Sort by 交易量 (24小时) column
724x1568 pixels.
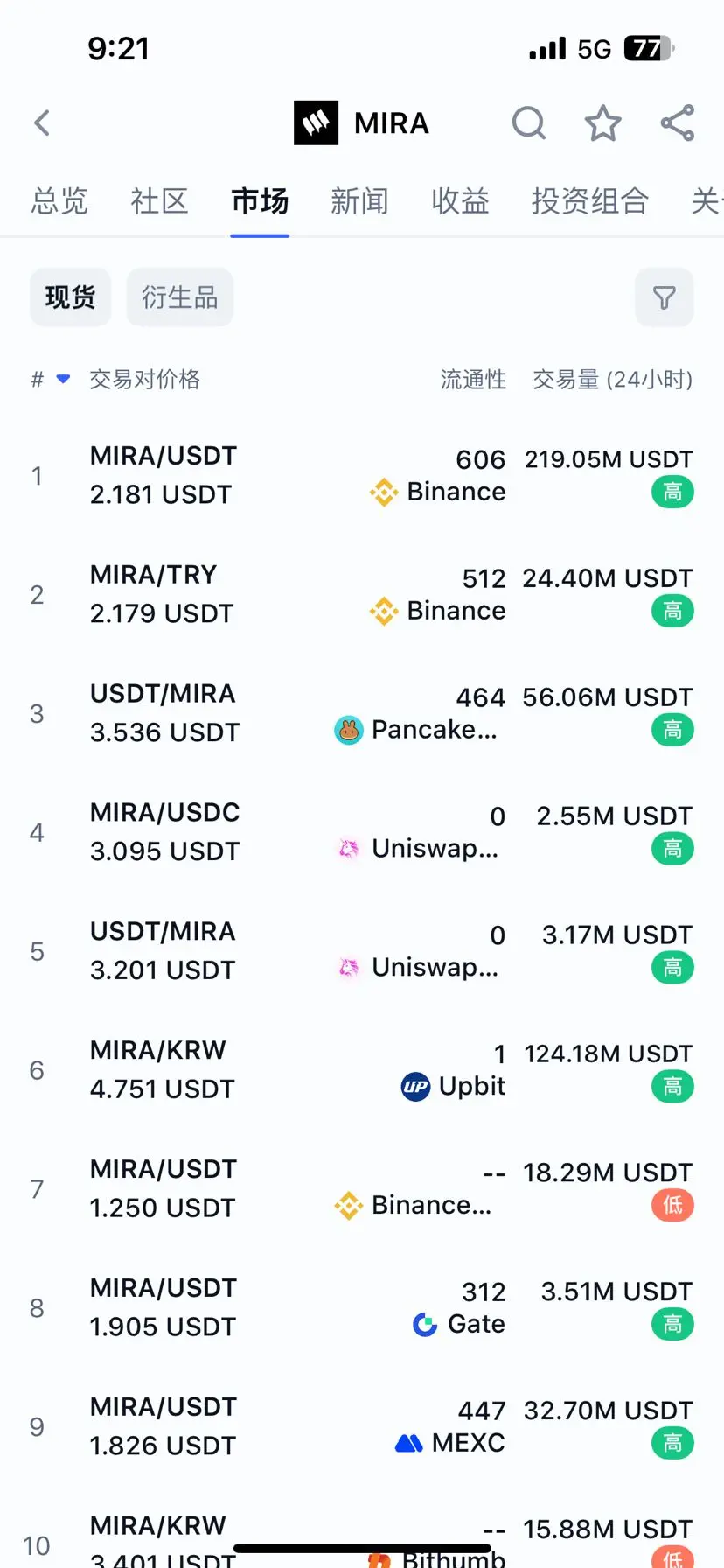[x=612, y=380]
